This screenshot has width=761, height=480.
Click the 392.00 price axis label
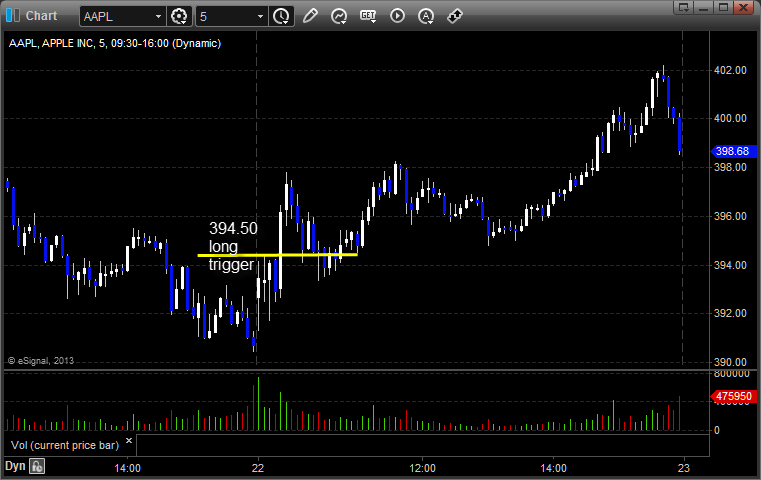730,314
